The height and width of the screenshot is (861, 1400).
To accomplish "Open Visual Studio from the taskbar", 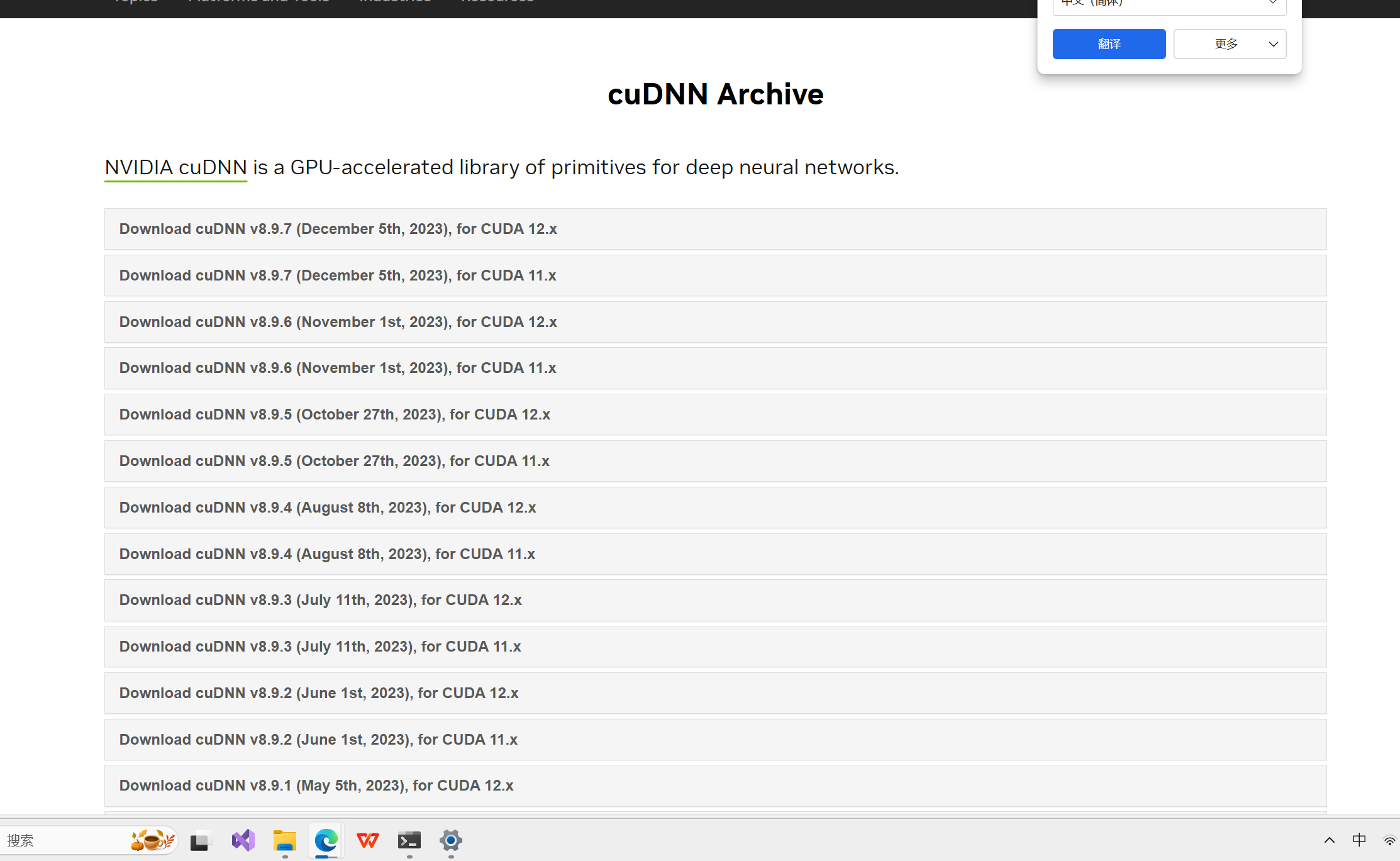I will coord(243,840).
